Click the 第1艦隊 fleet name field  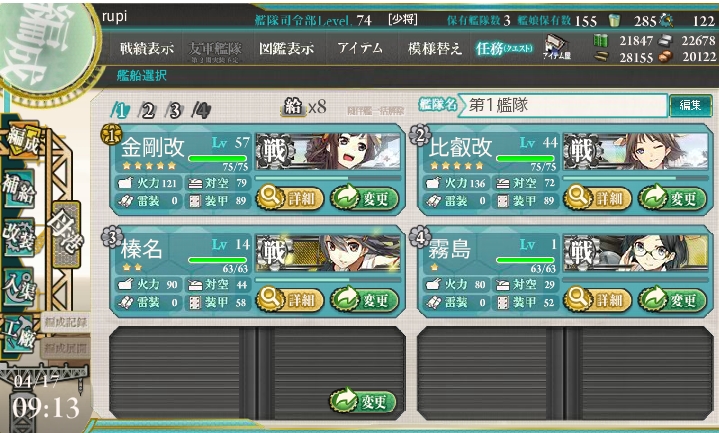[562, 105]
